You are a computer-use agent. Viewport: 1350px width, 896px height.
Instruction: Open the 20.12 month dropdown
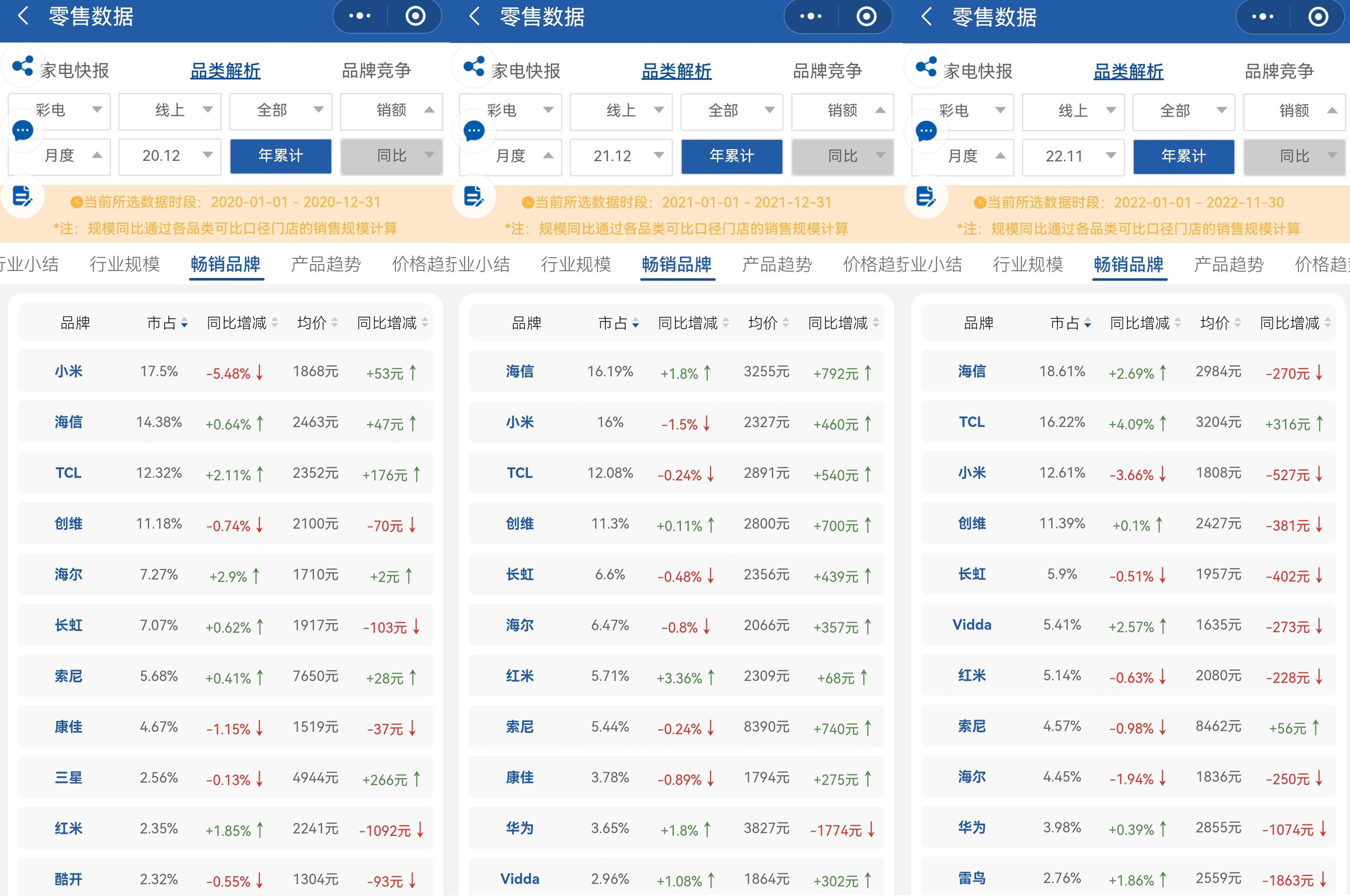click(x=170, y=155)
